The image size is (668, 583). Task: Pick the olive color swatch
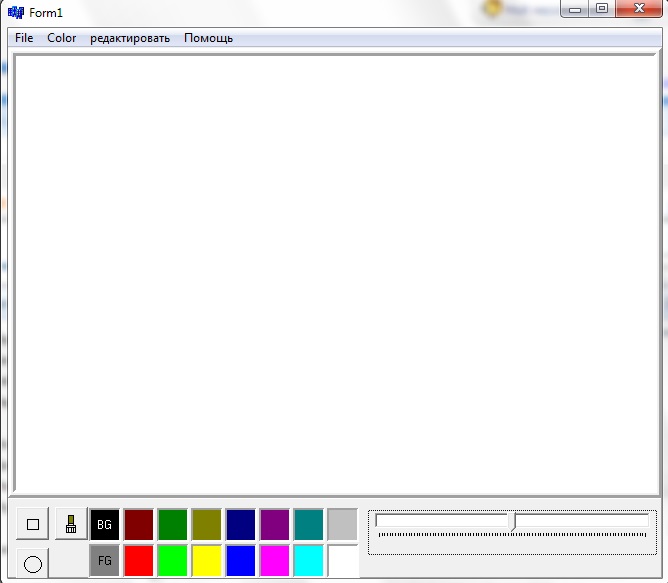(x=207, y=524)
